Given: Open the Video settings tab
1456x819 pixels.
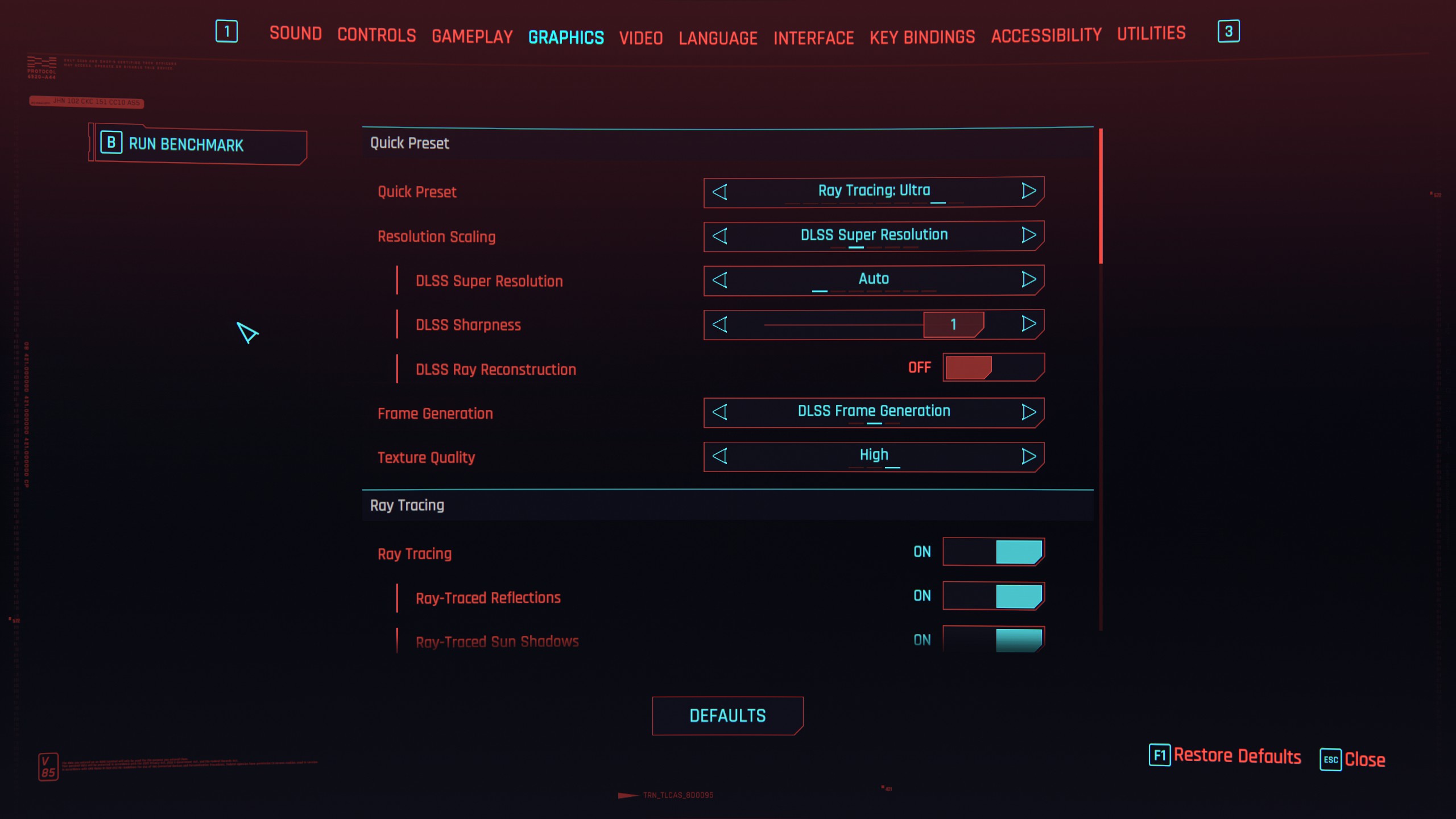Looking at the screenshot, I should click(x=642, y=35).
